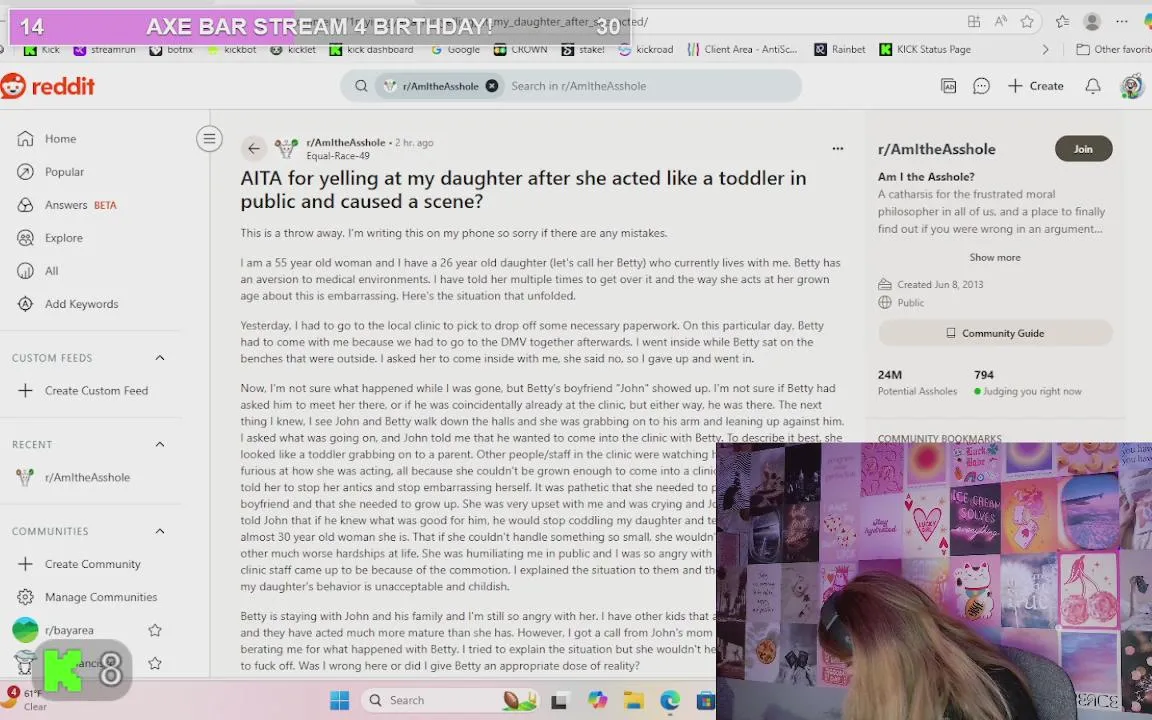Image resolution: width=1152 pixels, height=720 pixels.
Task: Add page to favorites star
Action: click(1027, 22)
